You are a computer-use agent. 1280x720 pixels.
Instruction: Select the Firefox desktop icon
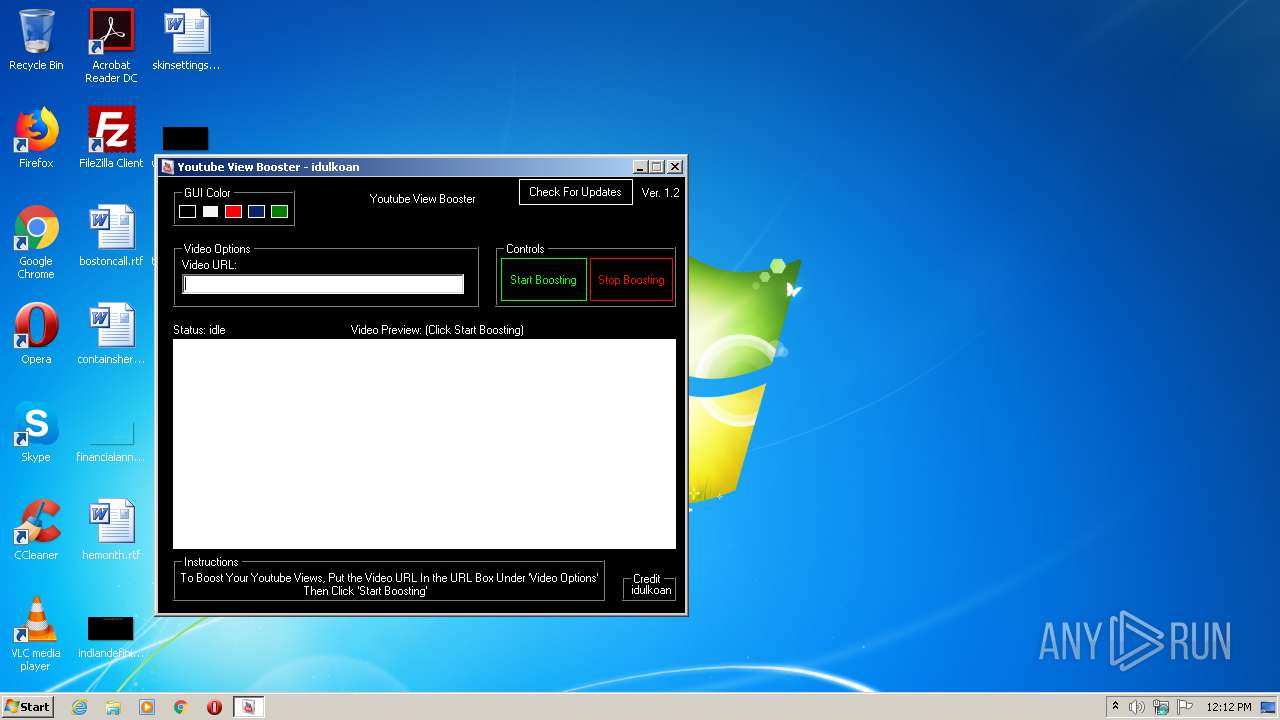point(36,138)
